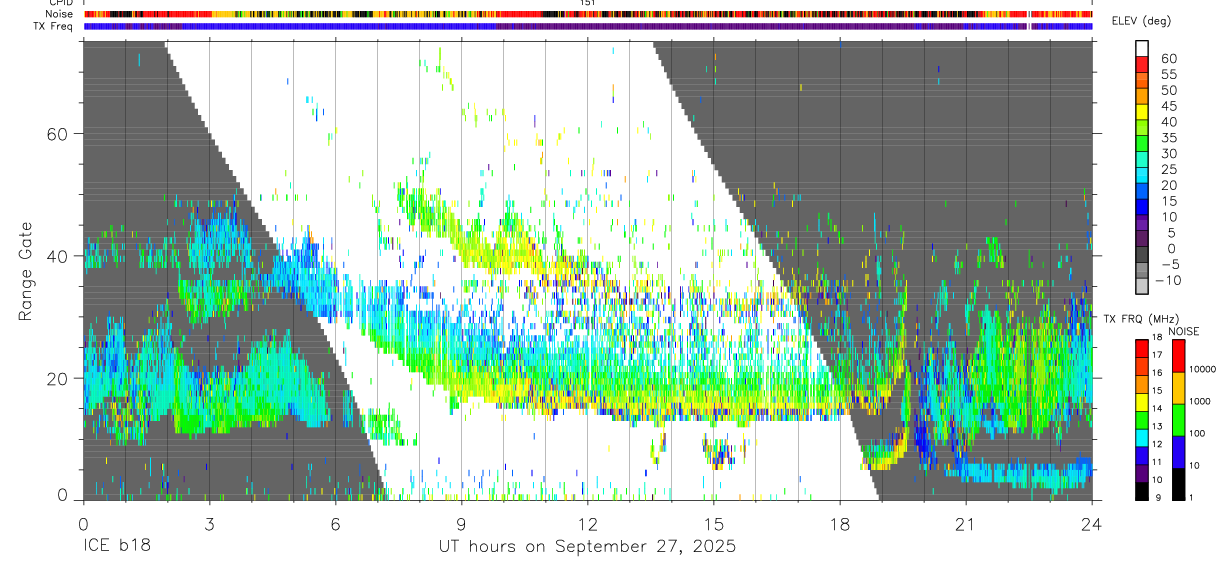The image size is (1228, 567).
Task: Click the '1' tick label on the NOISE bar
Action: coord(1191,498)
